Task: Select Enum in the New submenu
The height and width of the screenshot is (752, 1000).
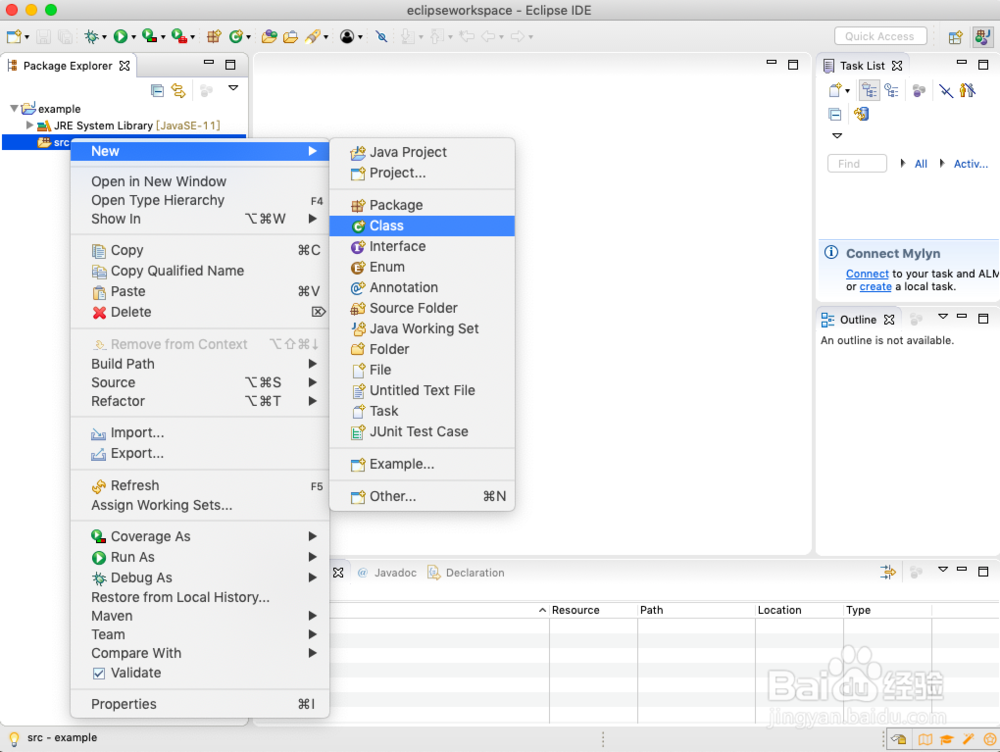Action: (422, 267)
